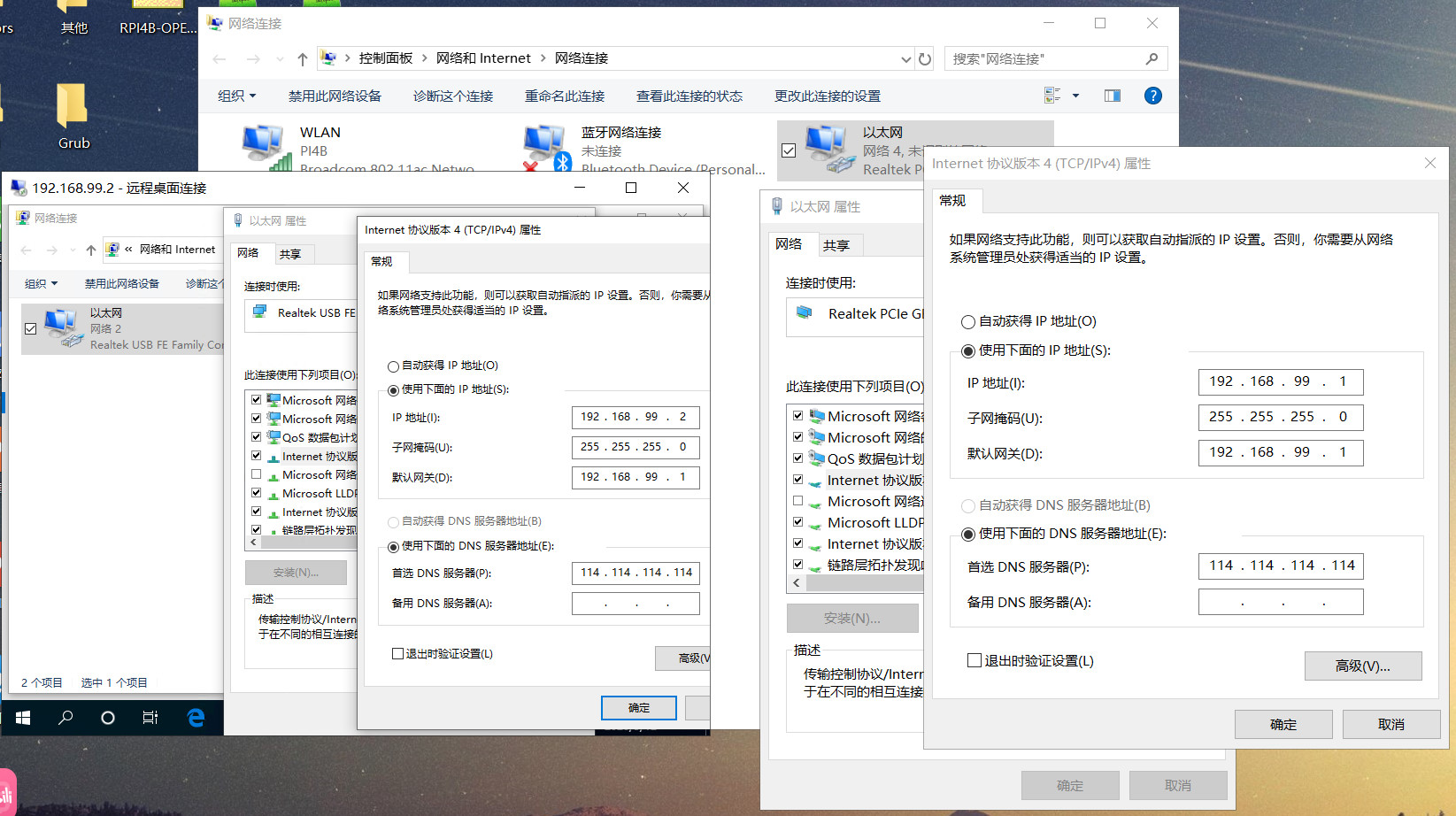Click 确定 in front IPv4 properties dialog
The height and width of the screenshot is (816, 1456).
1283,724
